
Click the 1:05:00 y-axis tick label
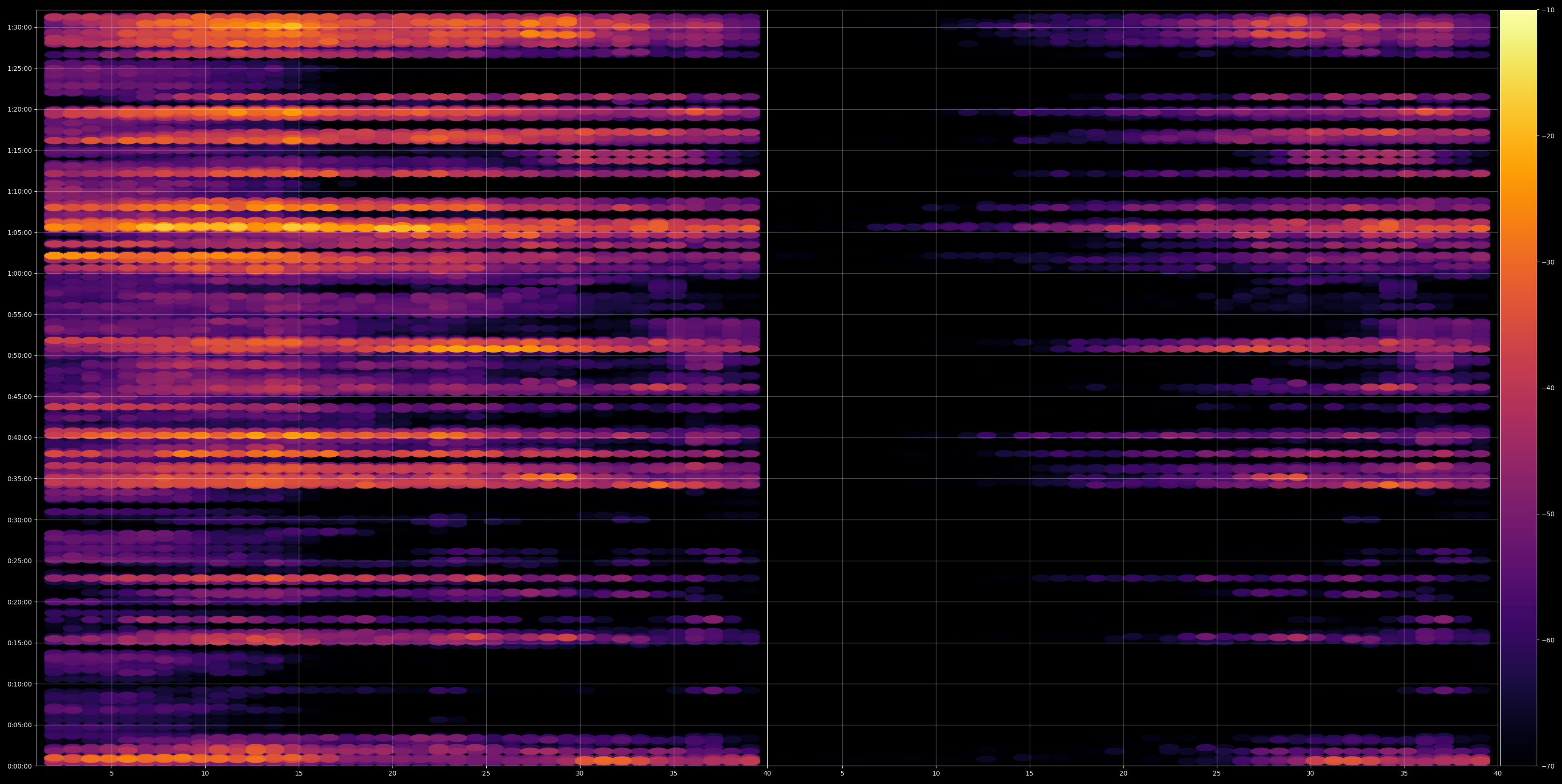click(19, 232)
